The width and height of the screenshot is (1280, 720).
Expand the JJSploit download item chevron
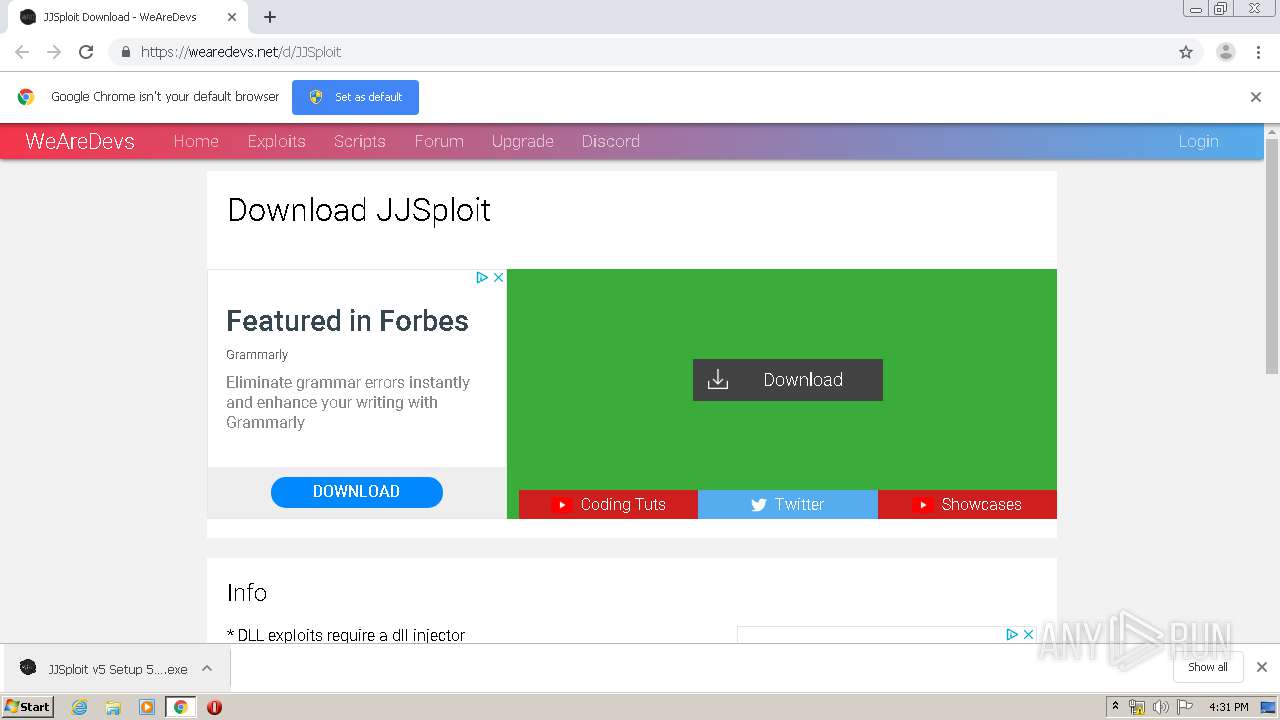(207, 668)
